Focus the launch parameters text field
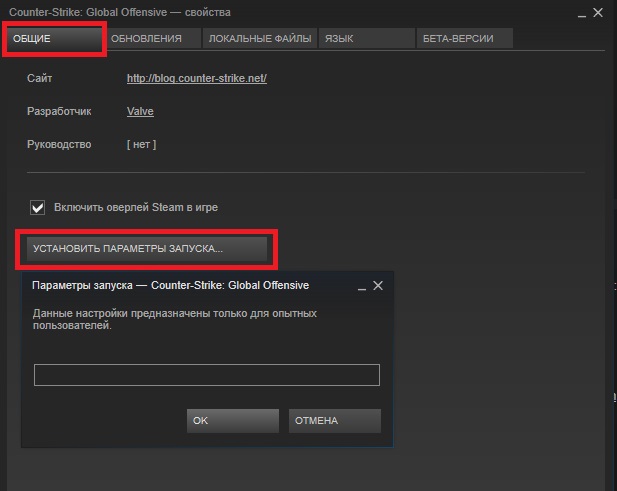Image resolution: width=617 pixels, height=491 pixels. click(207, 375)
